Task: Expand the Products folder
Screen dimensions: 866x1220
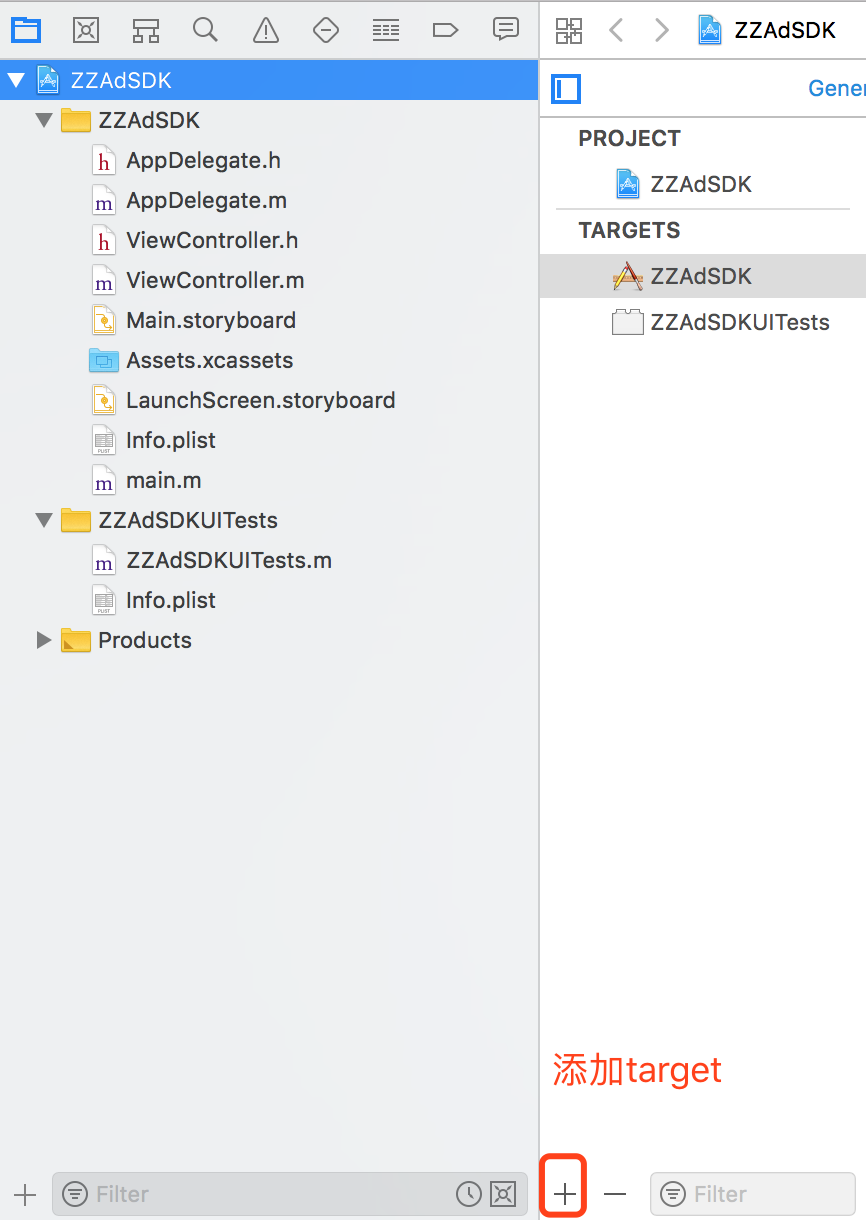Action: click(x=43, y=640)
